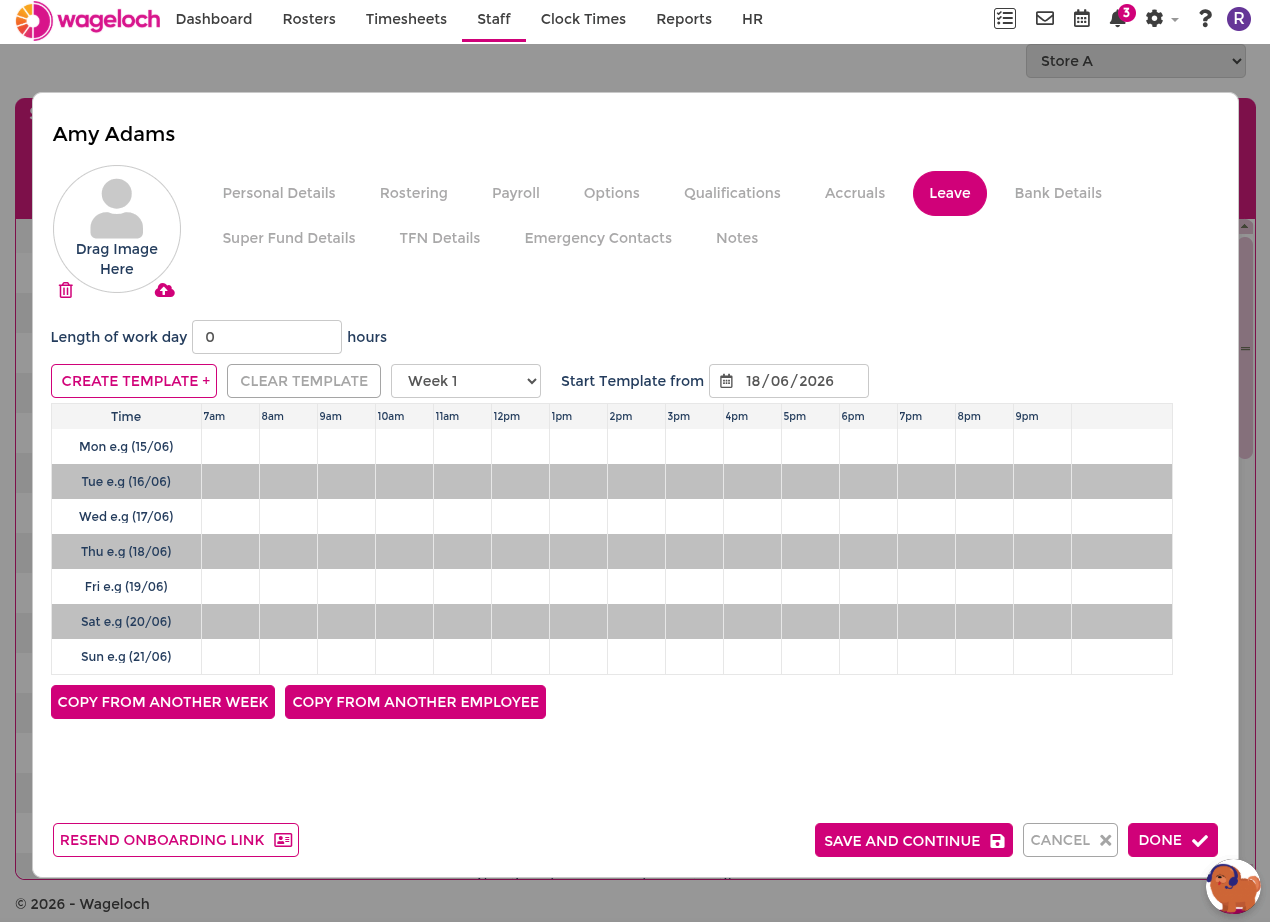Click Create Template button
The height and width of the screenshot is (922, 1270).
(134, 381)
